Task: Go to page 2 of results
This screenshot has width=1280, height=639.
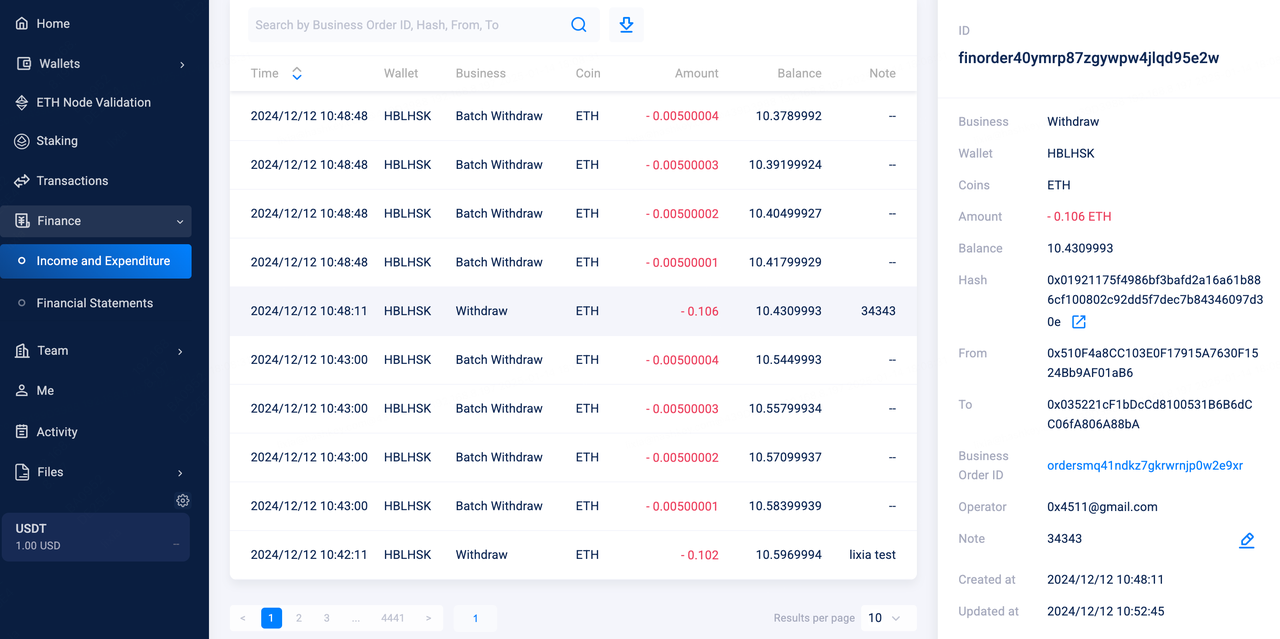Action: [x=299, y=618]
